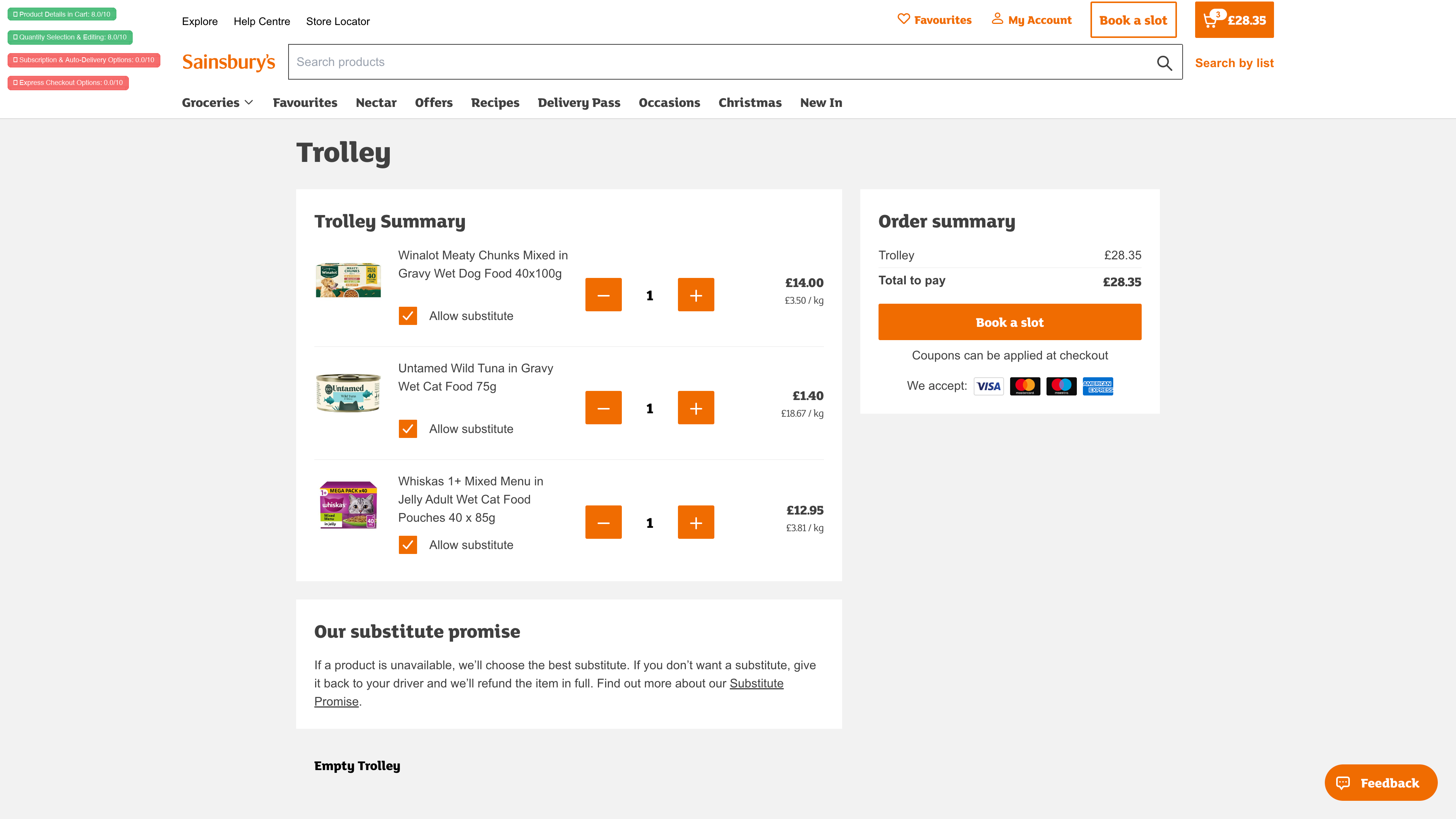Viewport: 1456px width, 819px height.
Task: Increase Whiskas cat food quantity with plus
Action: pos(696,523)
